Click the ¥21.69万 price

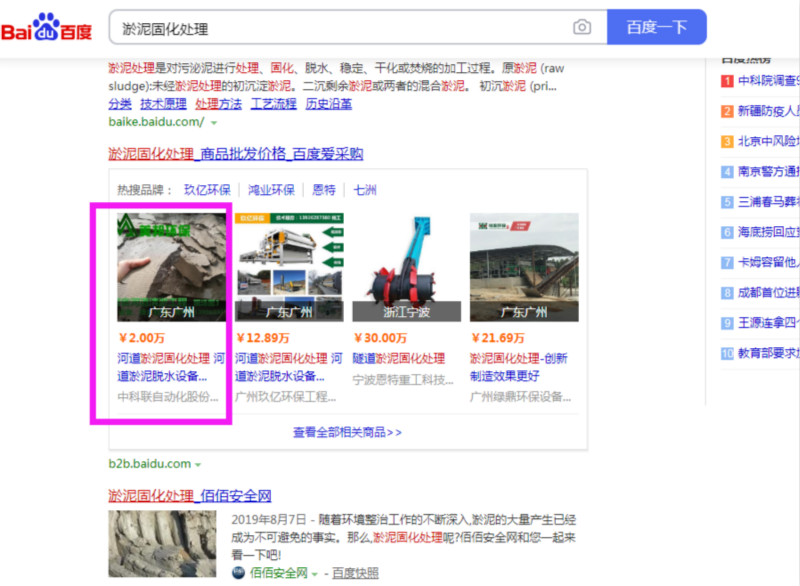[x=497, y=338]
